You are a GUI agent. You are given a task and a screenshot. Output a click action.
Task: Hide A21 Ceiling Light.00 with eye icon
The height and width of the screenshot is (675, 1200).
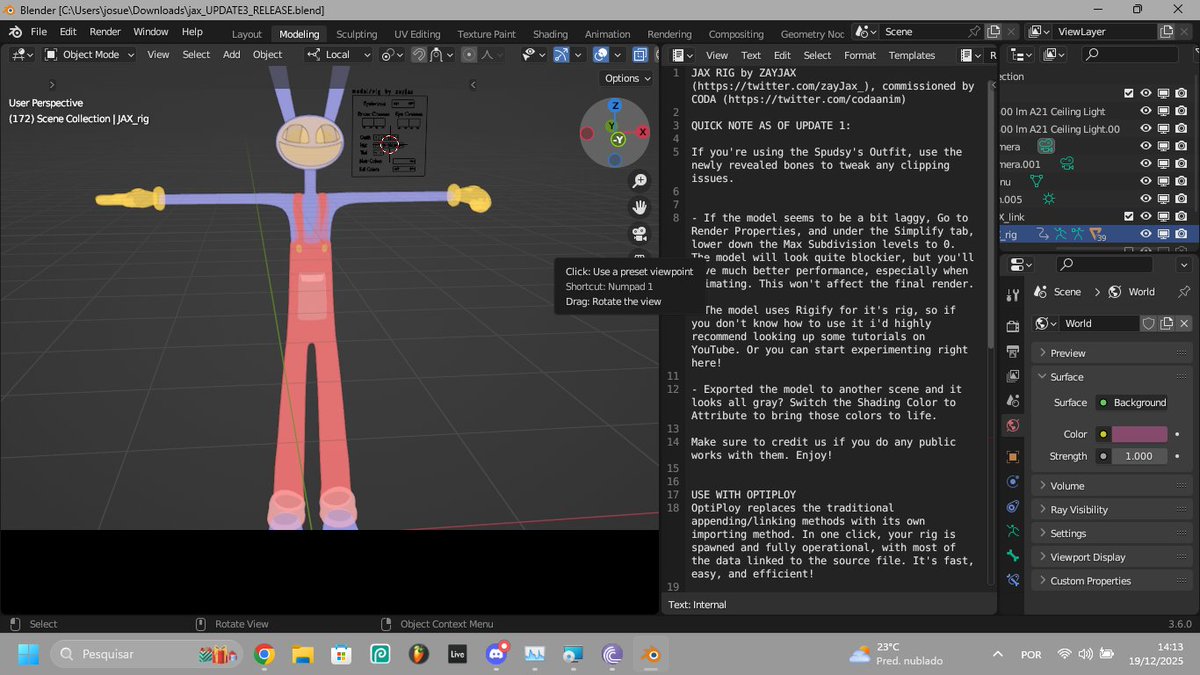pyautogui.click(x=1146, y=129)
